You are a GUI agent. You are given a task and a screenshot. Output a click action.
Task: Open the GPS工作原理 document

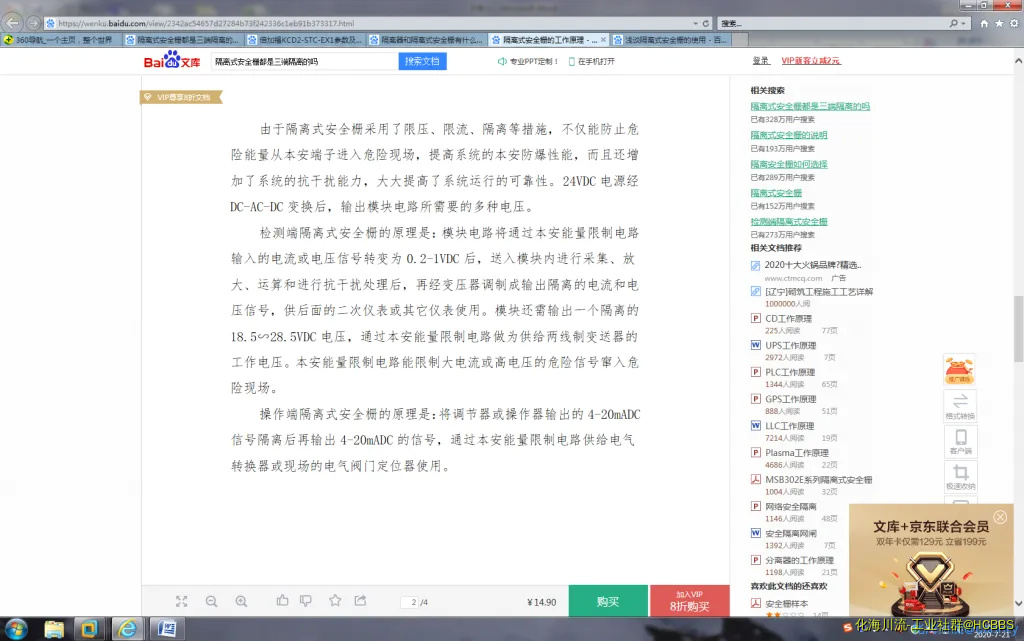coord(791,399)
